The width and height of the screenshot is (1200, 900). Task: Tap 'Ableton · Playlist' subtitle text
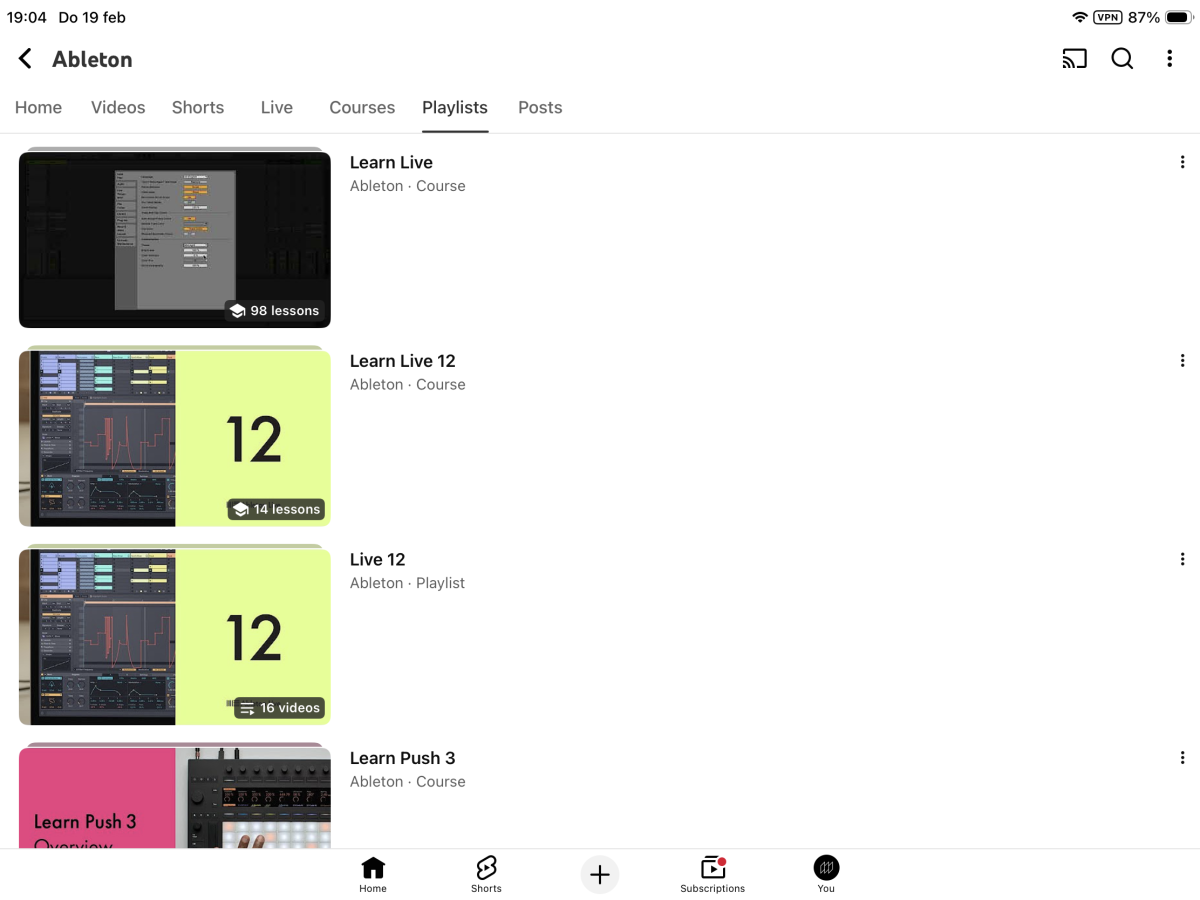coord(407,583)
